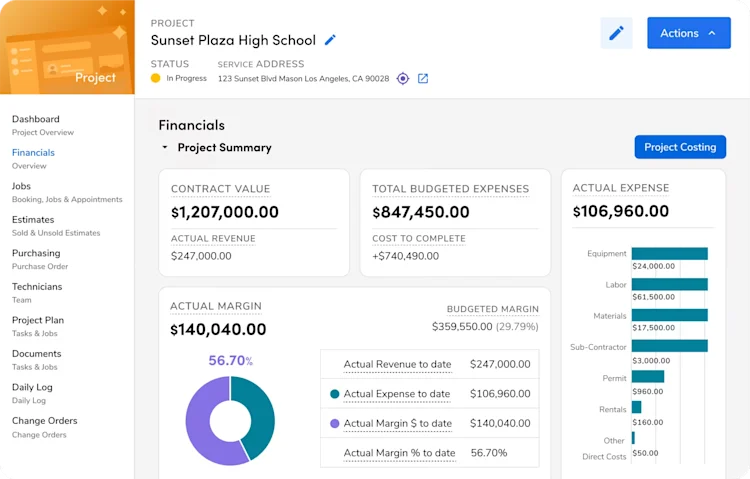Screen dimensions: 750x479
Task: Click the teal segment of donut chart
Action: 261,416
